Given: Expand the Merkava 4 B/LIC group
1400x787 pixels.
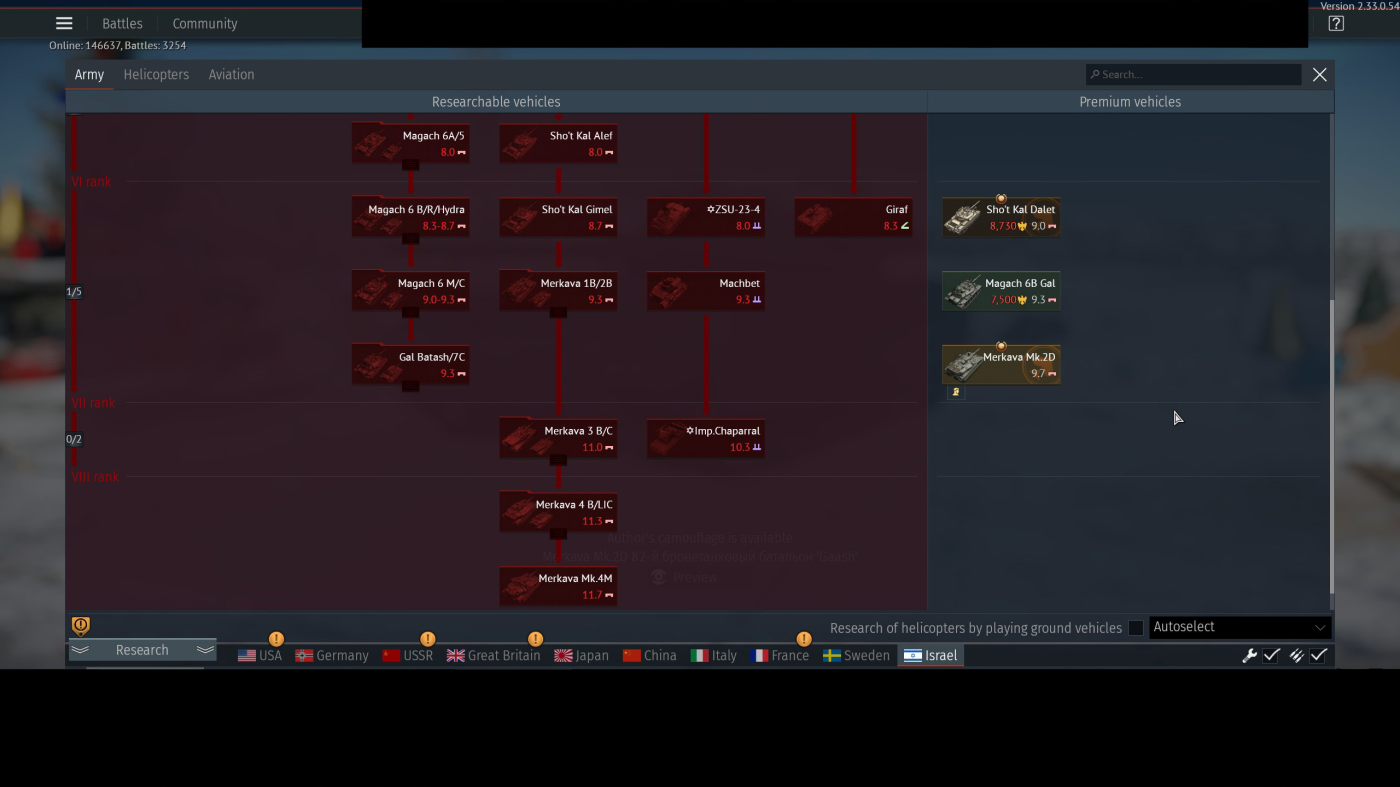Looking at the screenshot, I should [x=558, y=512].
